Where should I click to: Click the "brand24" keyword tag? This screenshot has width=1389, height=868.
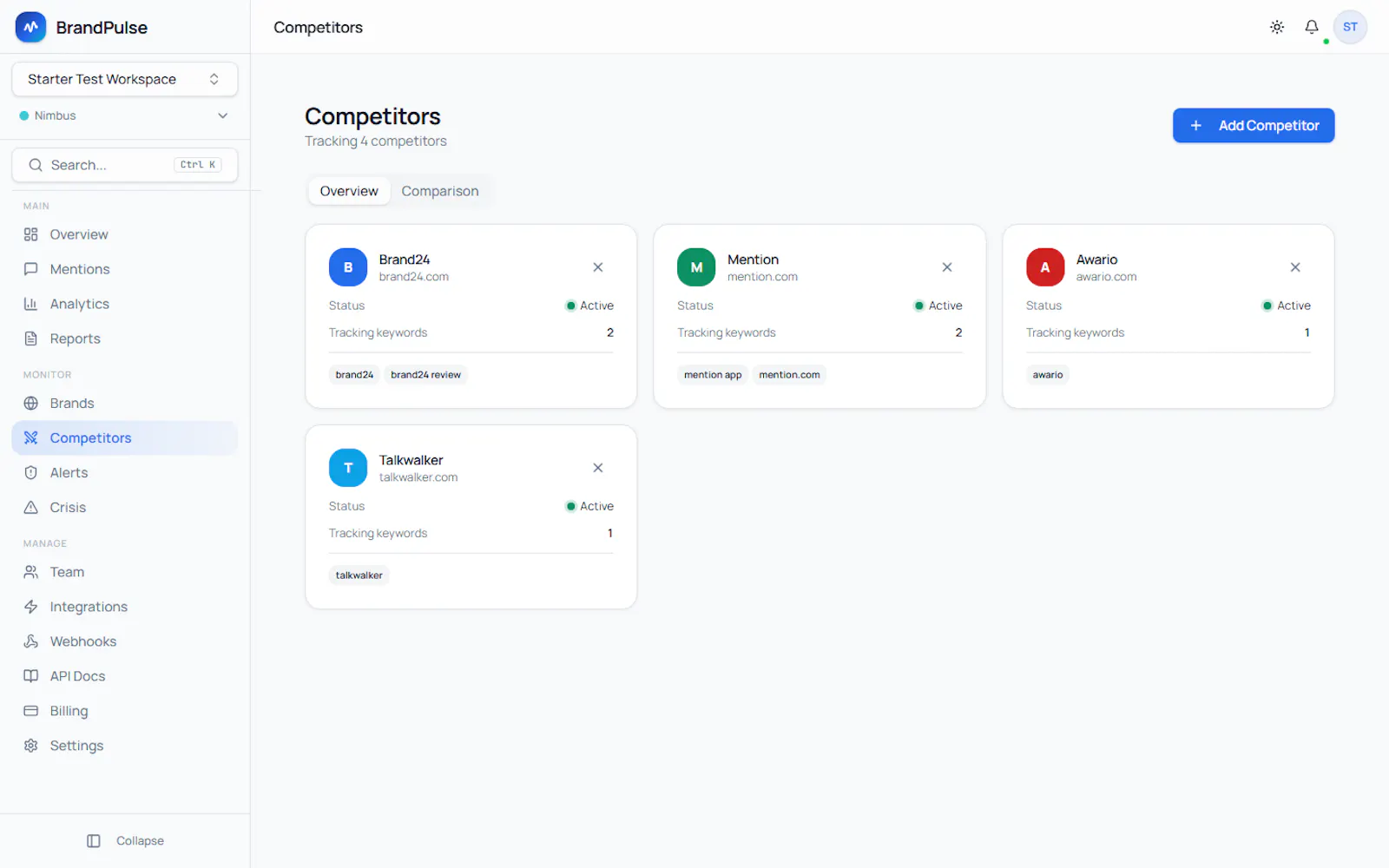coord(354,375)
